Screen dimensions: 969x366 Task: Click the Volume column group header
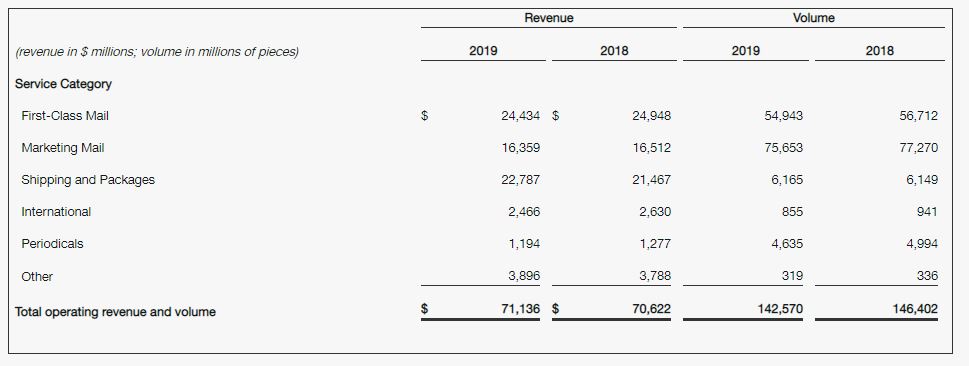813,18
